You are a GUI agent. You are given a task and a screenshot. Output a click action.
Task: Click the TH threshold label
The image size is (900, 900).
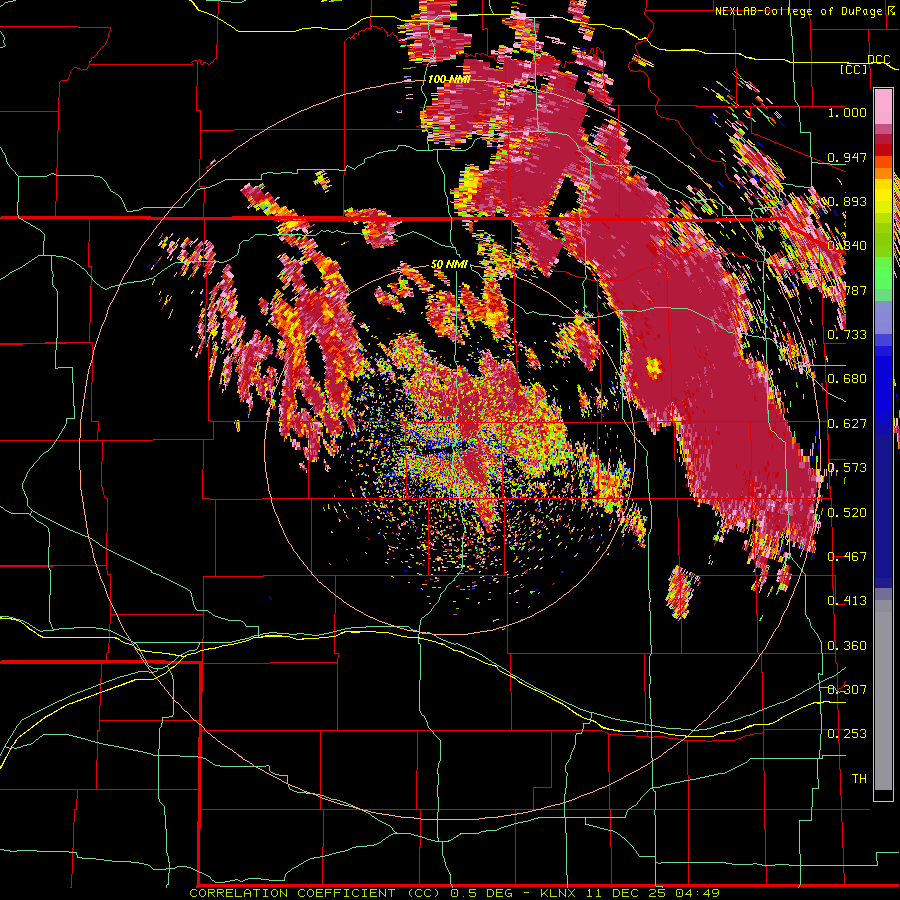click(x=859, y=779)
